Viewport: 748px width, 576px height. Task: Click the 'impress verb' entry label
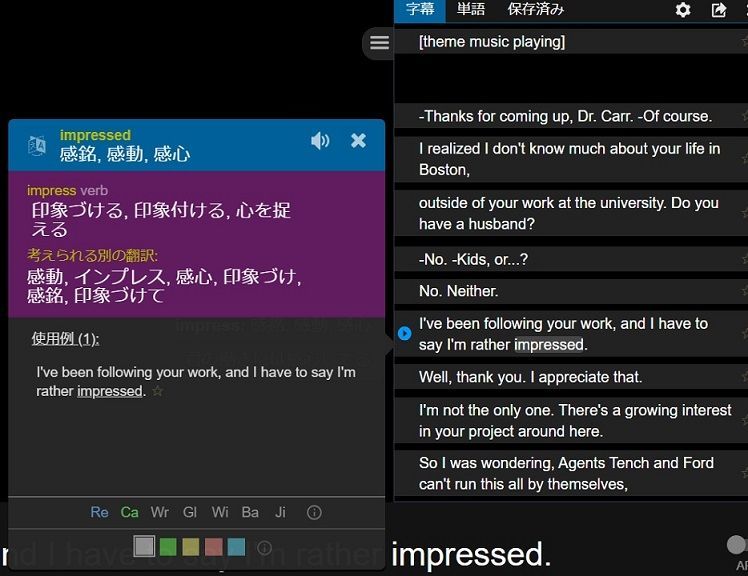point(67,190)
